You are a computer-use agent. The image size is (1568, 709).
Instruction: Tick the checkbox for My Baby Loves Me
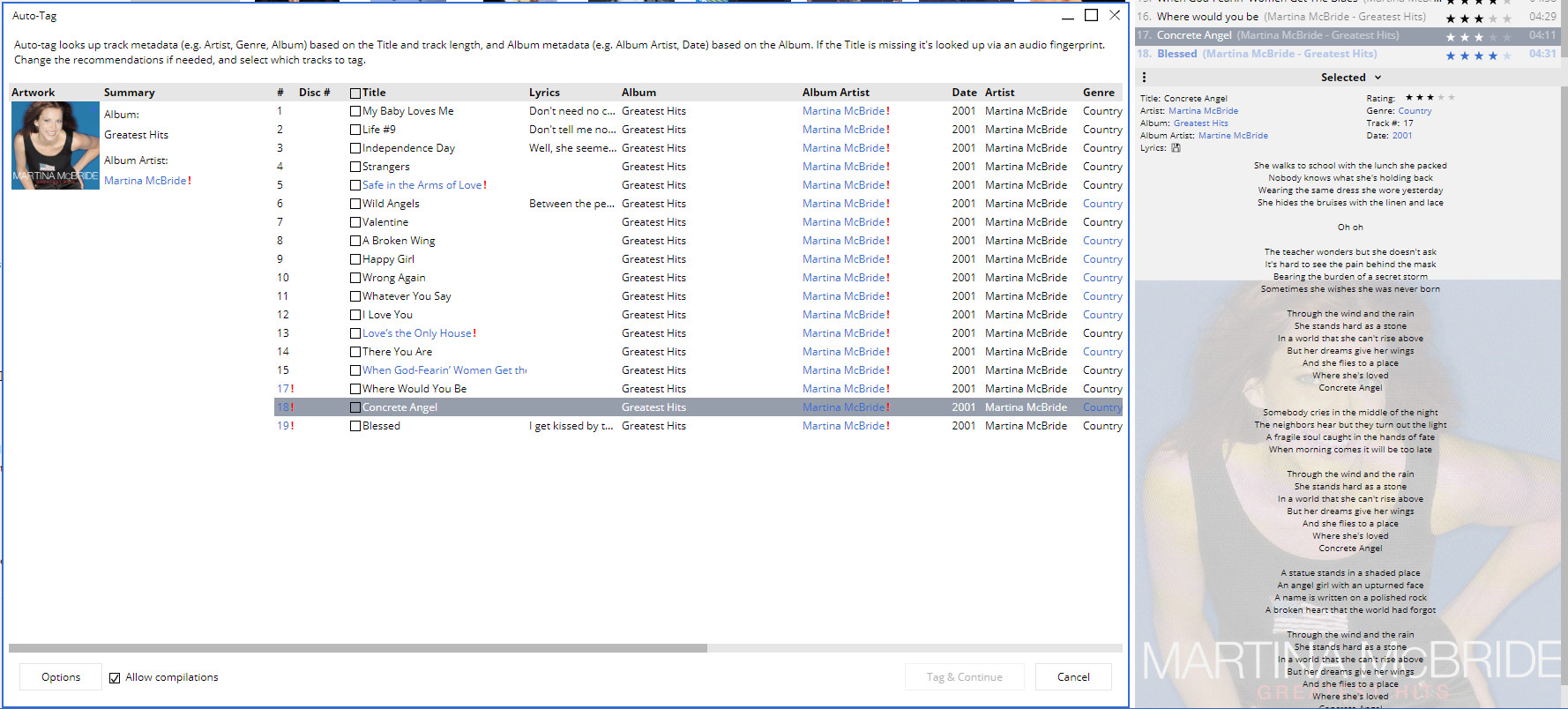tap(355, 111)
